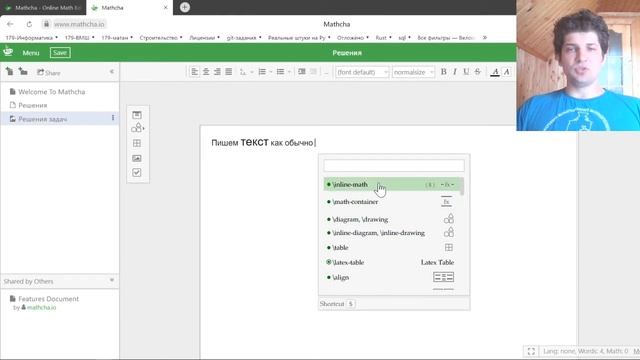Click the checkbox icon in side toolbar
Screen dimensions: 640x360
click(x=137, y=173)
